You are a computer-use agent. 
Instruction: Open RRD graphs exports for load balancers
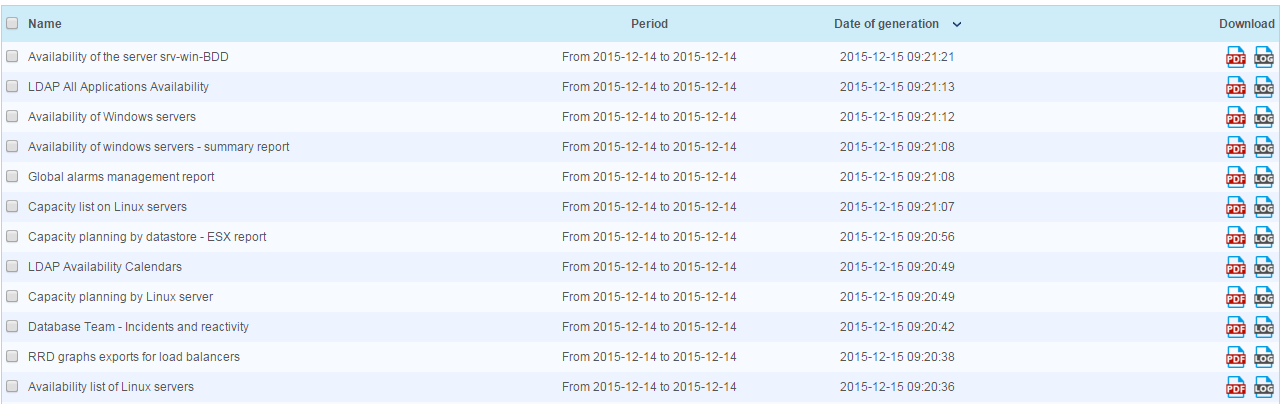(133, 357)
